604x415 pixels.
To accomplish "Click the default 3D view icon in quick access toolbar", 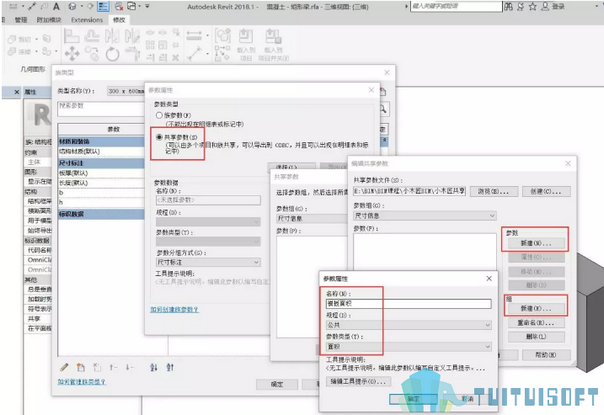I will [x=72, y=7].
